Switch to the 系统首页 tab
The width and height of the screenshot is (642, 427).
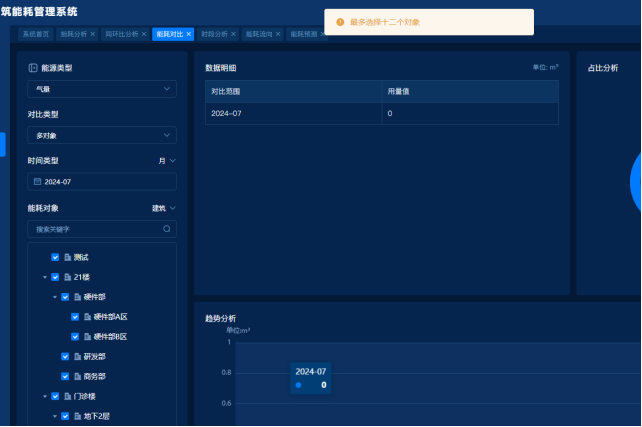pos(36,34)
